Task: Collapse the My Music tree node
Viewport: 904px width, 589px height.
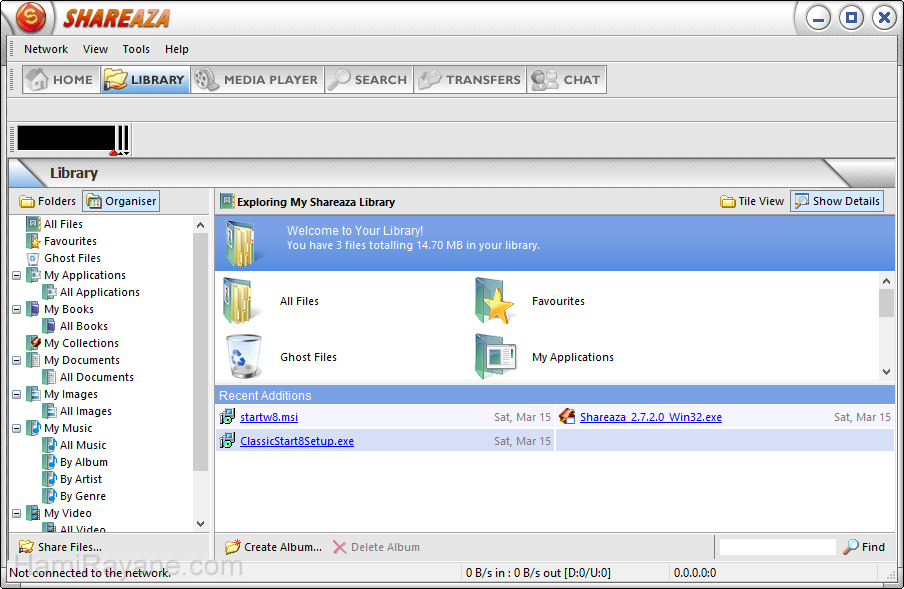Action: point(17,428)
